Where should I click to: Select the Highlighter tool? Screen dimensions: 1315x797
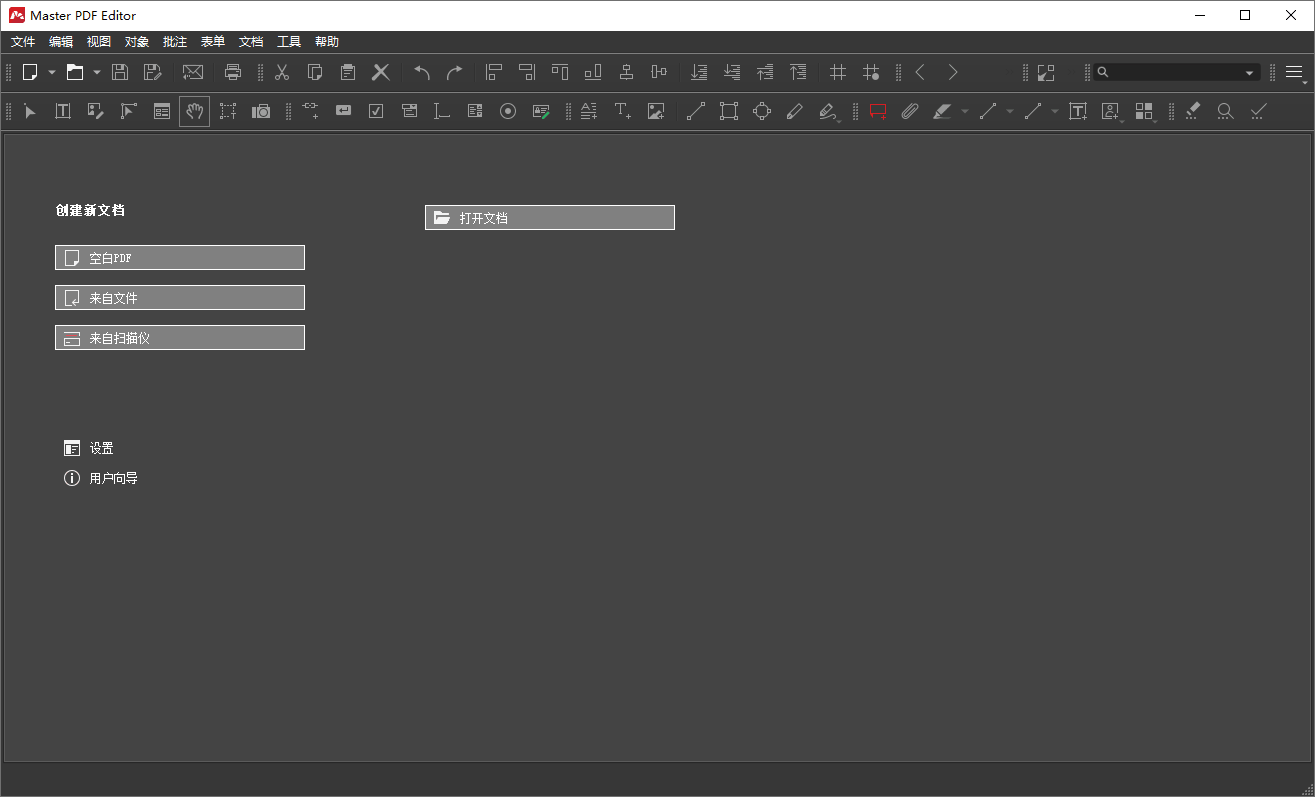[x=942, y=111]
